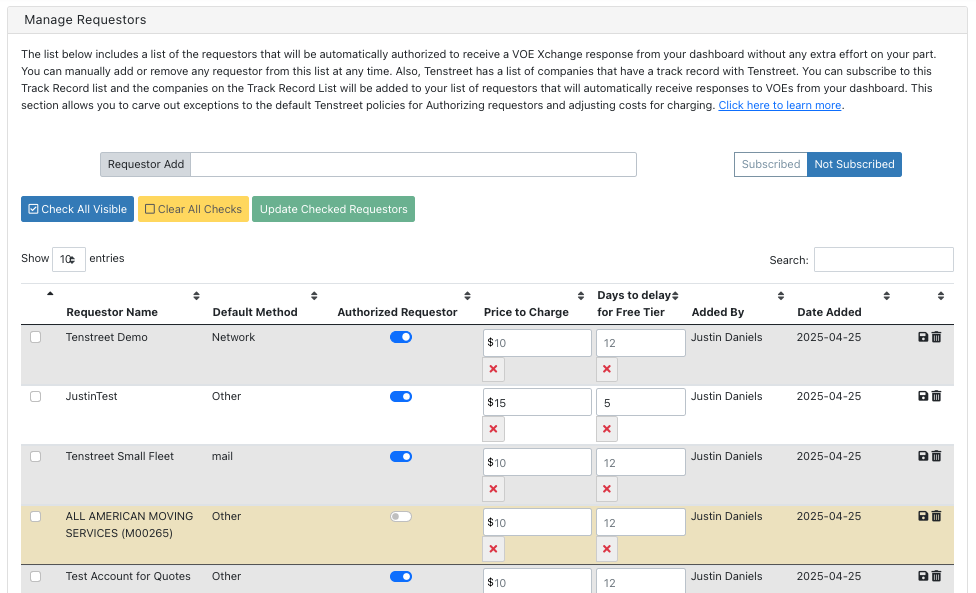The width and height of the screenshot is (976, 593).
Task: Sort table by Date Added column
Action: coord(886,296)
